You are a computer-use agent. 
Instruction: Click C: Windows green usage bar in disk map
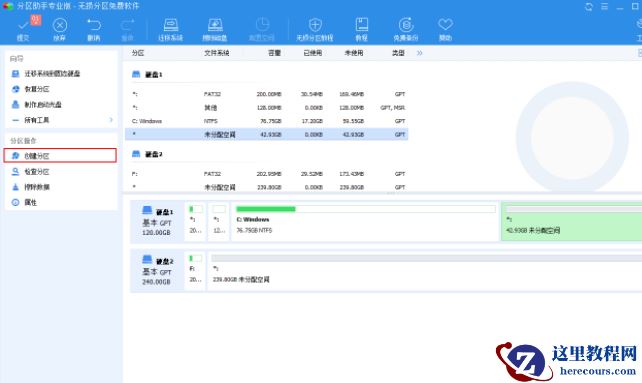point(266,209)
